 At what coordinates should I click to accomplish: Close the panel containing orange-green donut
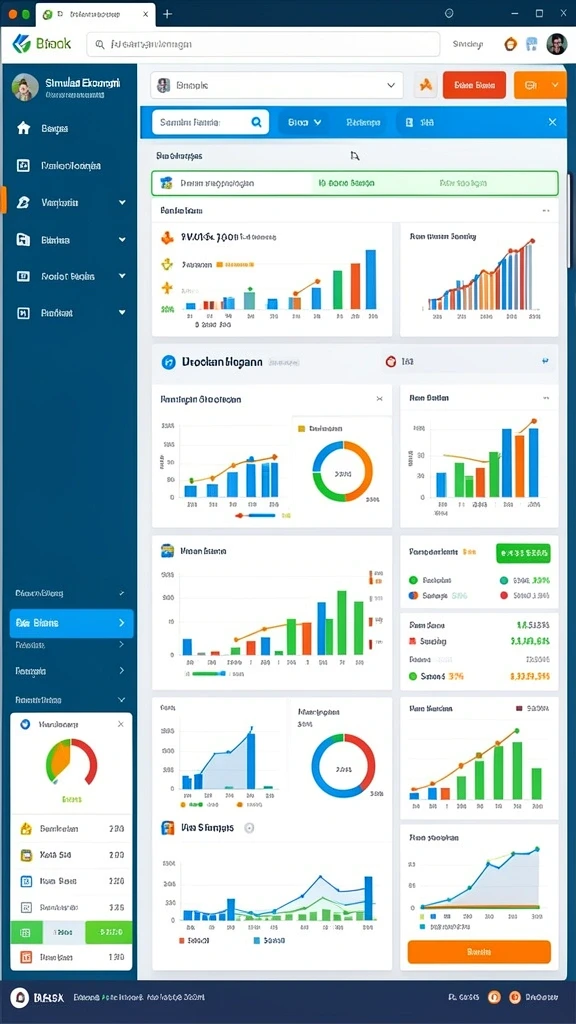click(379, 398)
